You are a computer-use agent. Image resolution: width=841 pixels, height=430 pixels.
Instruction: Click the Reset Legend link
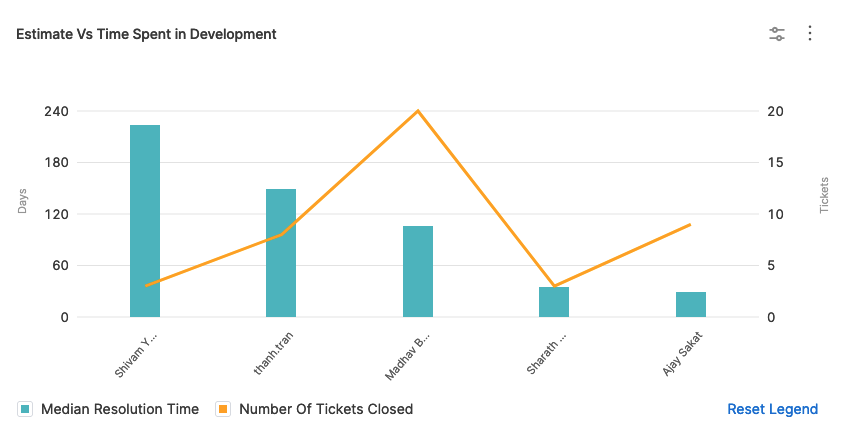772,409
